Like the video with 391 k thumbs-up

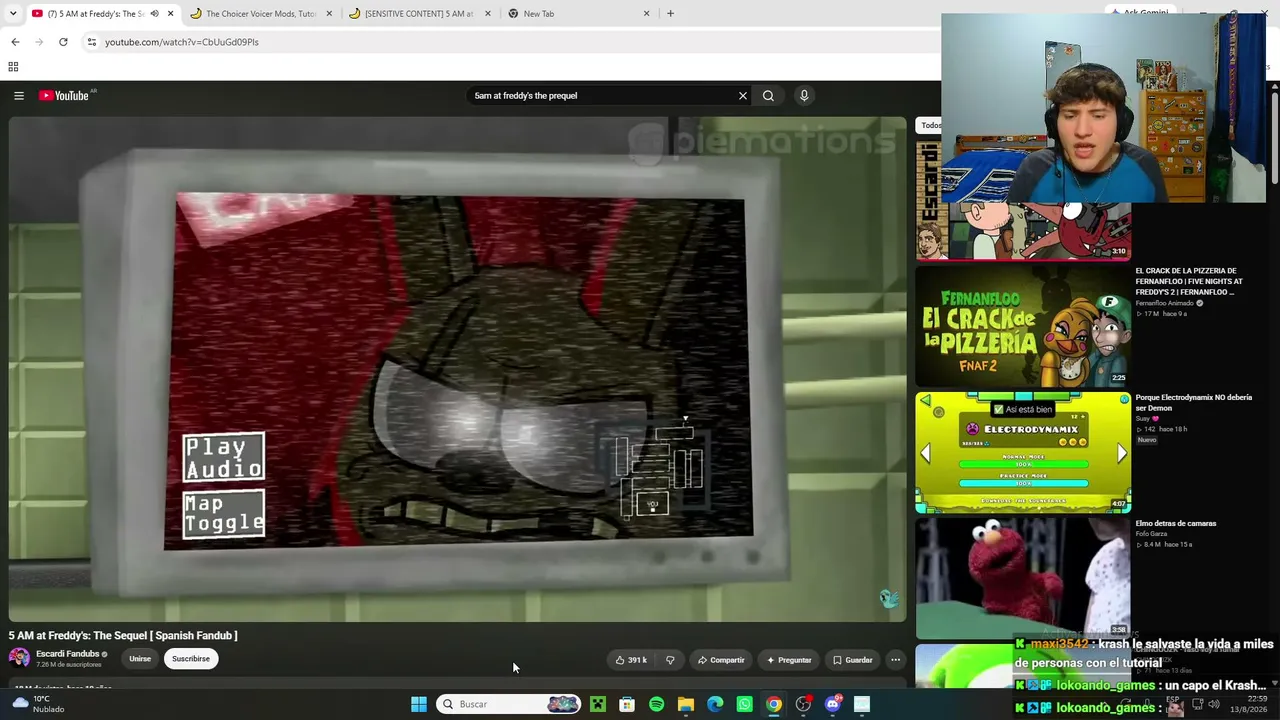631,660
